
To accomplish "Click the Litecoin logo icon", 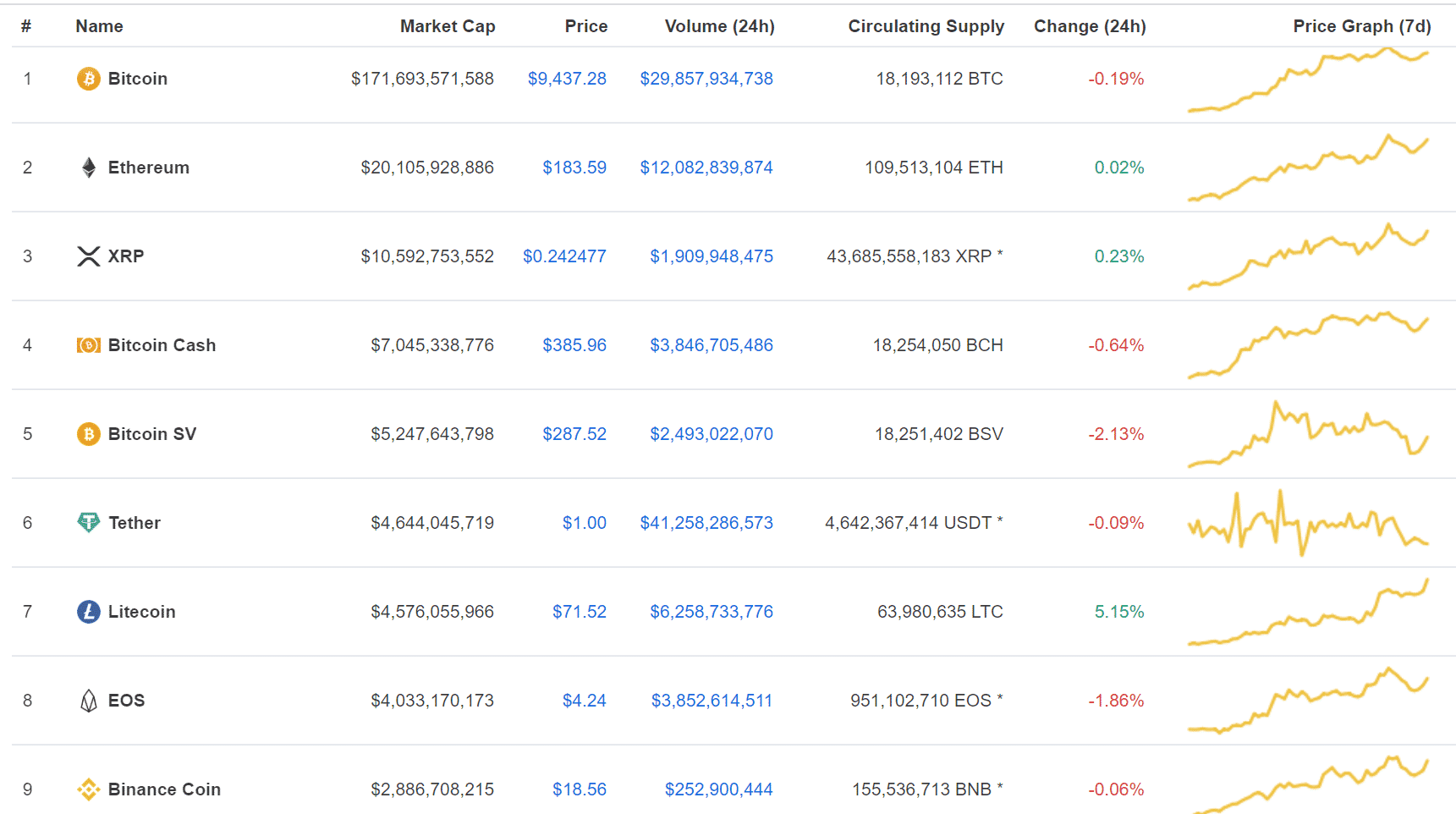I will click(x=89, y=612).
